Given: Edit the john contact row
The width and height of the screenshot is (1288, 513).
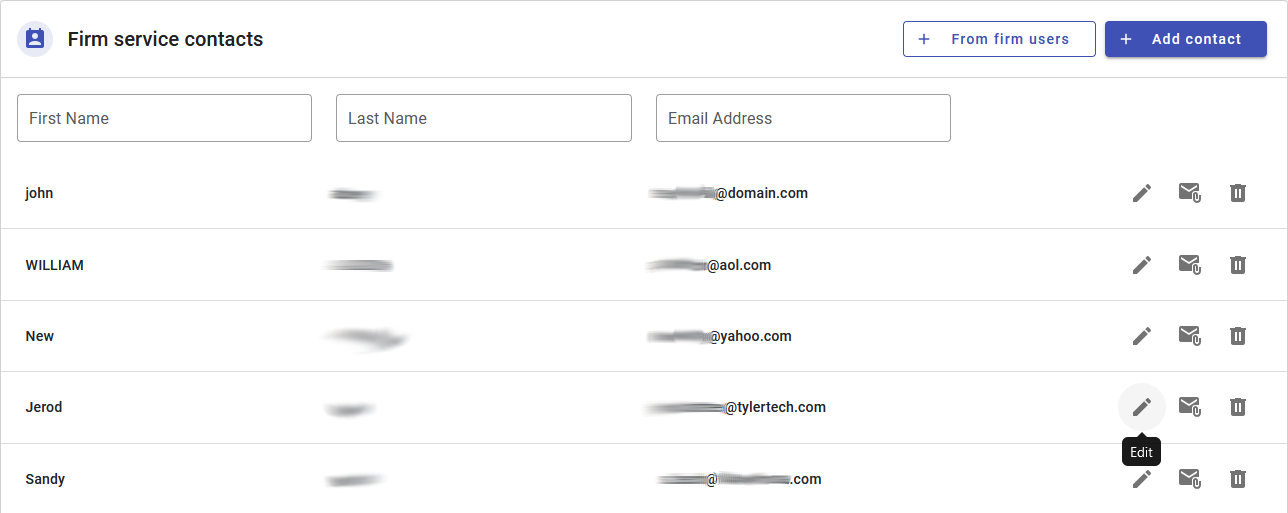Looking at the screenshot, I should [x=1142, y=193].
